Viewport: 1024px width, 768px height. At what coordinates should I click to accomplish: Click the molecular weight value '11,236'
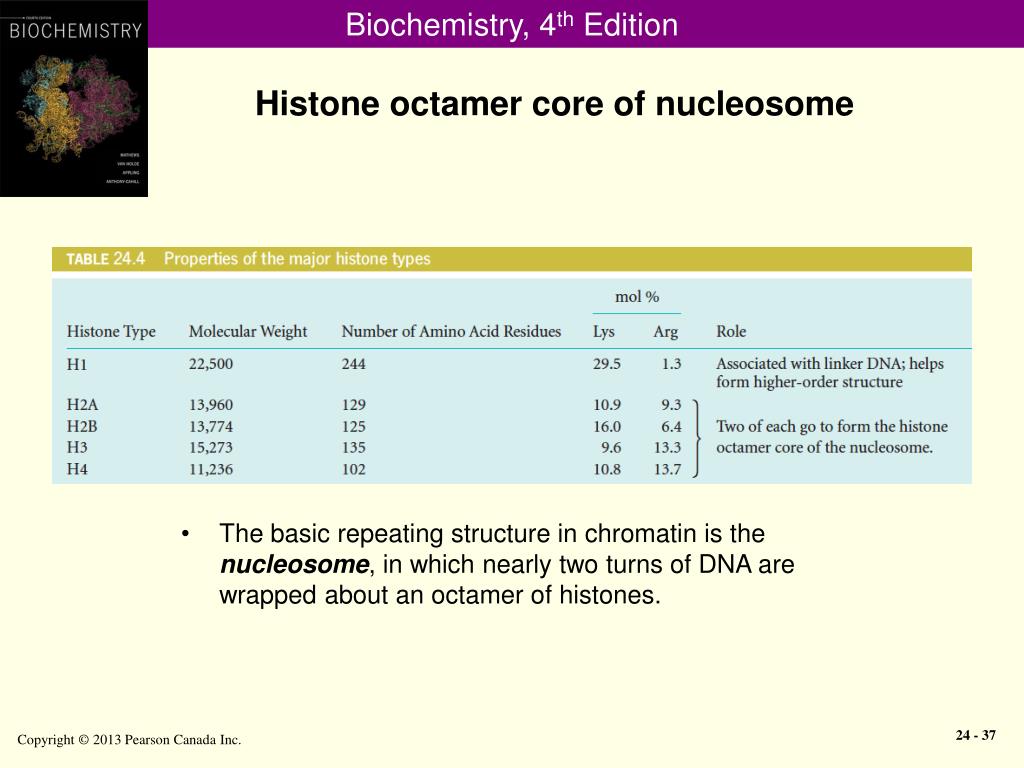pyautogui.click(x=211, y=469)
